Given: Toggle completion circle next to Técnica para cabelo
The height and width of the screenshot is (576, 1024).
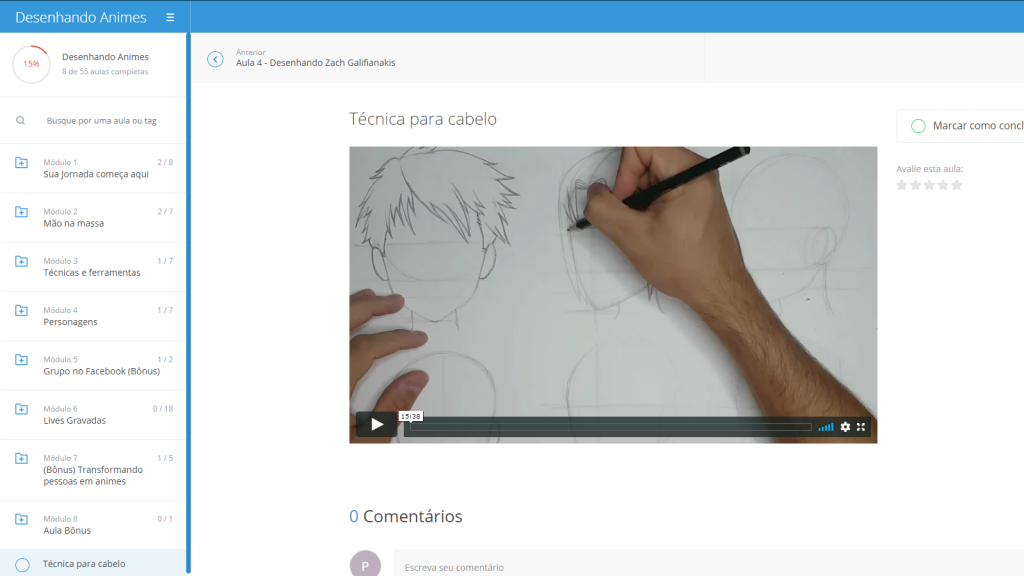Looking at the screenshot, I should (x=22, y=565).
